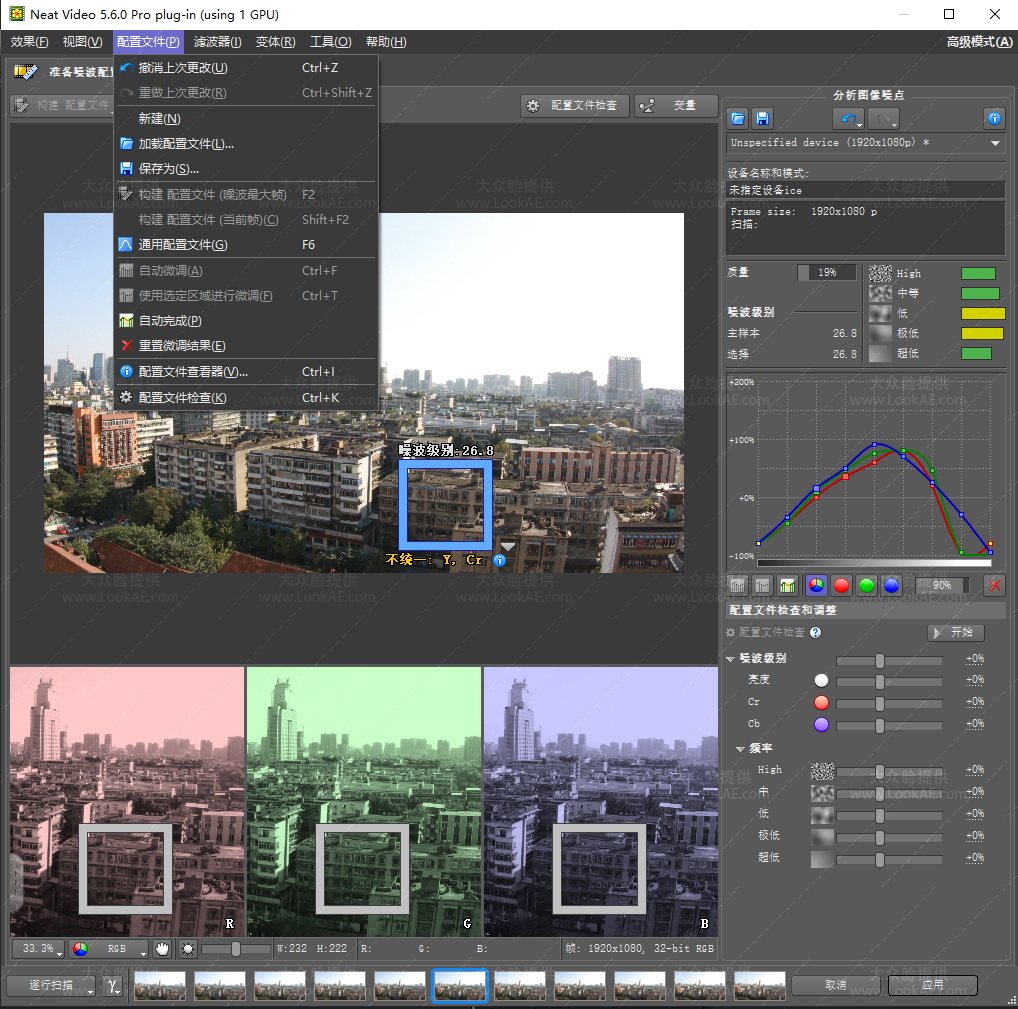Screen dimensions: 1018x1009
Task: Choose 重置微调结果 menu entry
Action: [246, 346]
